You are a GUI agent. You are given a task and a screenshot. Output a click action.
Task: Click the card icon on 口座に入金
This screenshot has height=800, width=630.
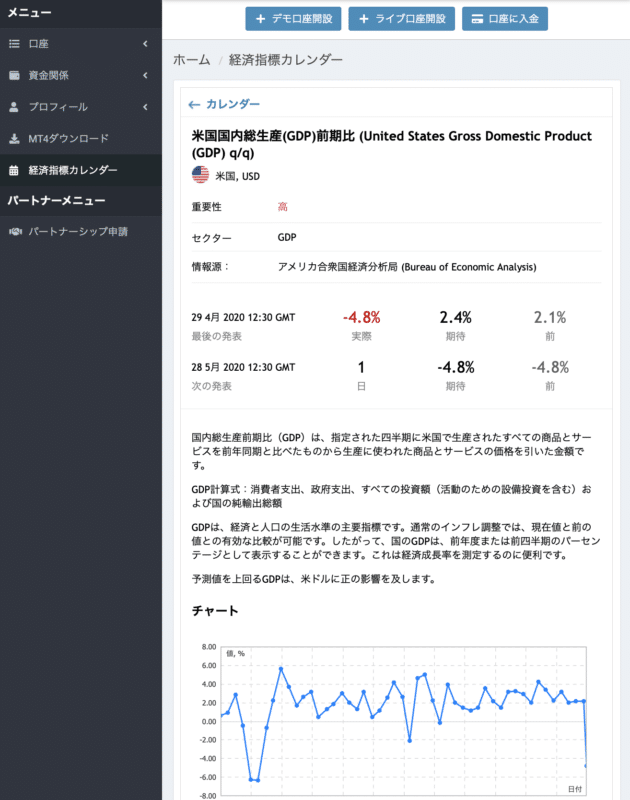pos(477,19)
